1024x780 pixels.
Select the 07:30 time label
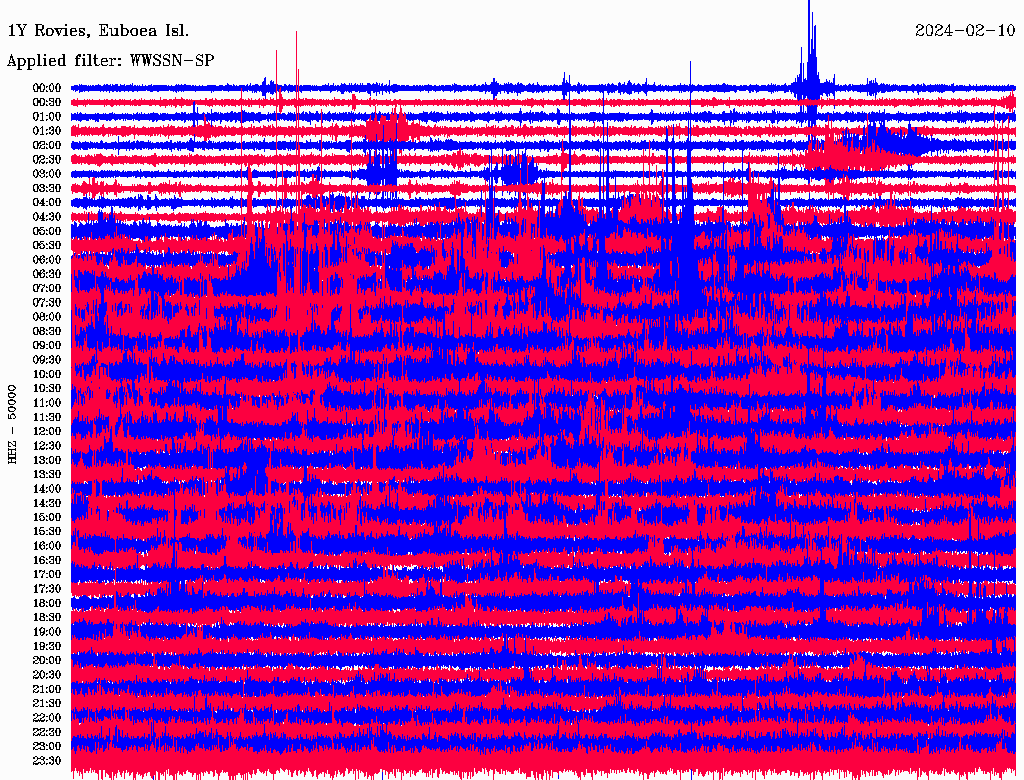click(x=47, y=303)
